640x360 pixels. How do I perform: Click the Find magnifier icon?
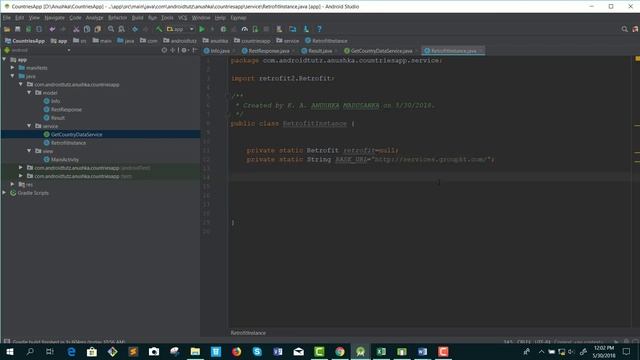111,29
